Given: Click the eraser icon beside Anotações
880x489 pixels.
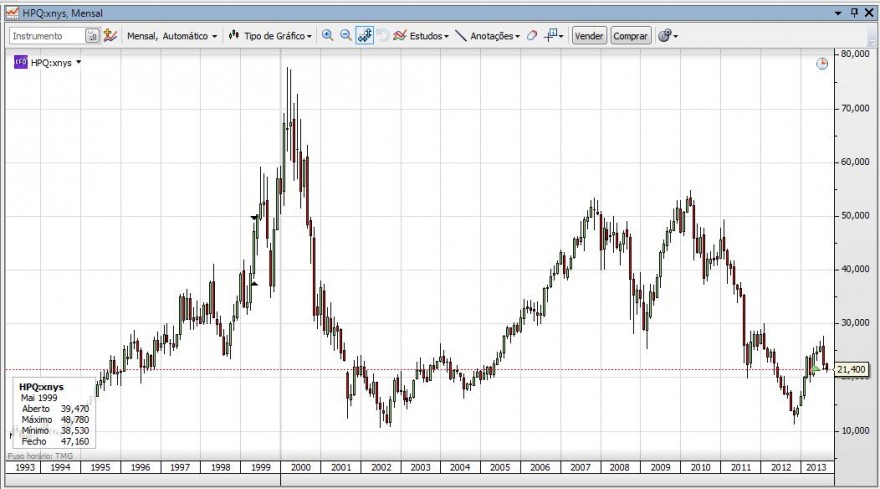Looking at the screenshot, I should [531, 36].
